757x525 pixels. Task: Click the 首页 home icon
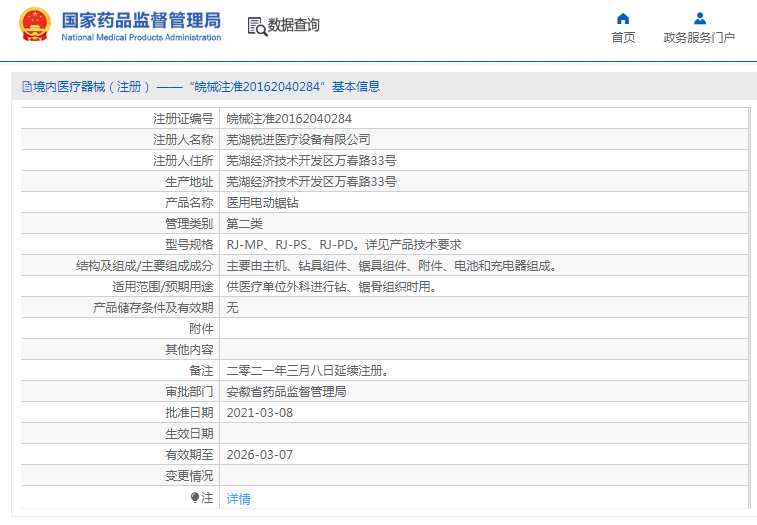[623, 19]
